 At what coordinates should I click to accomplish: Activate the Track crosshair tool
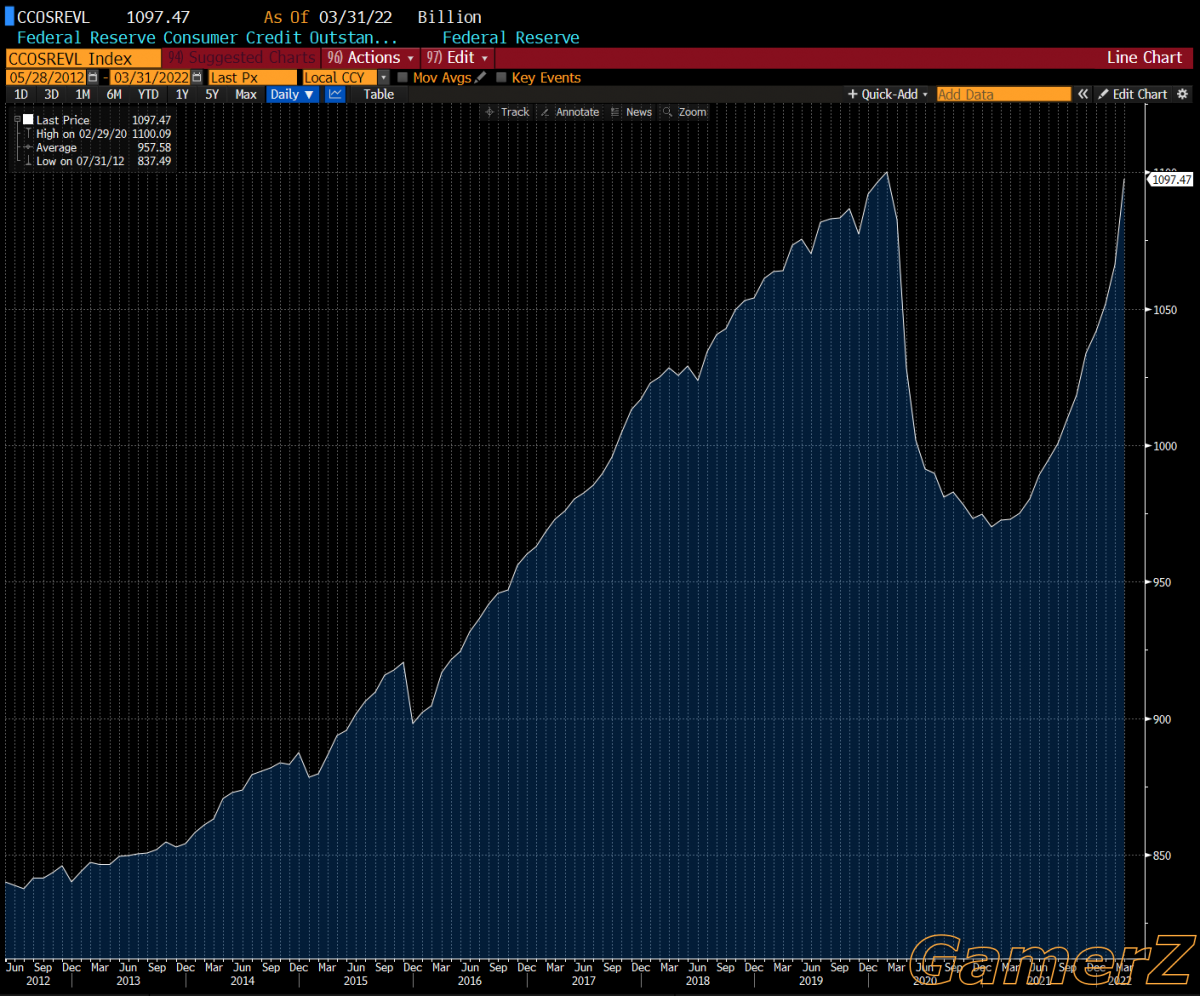507,112
